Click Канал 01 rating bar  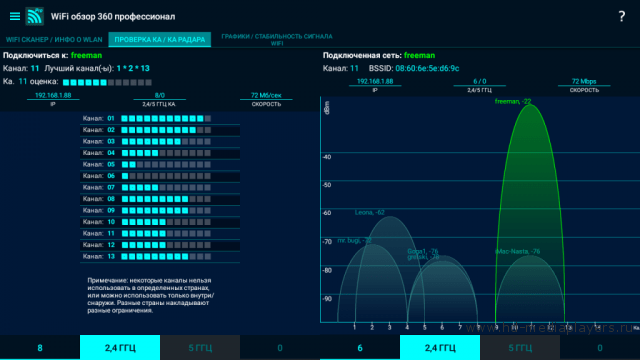coord(166,118)
